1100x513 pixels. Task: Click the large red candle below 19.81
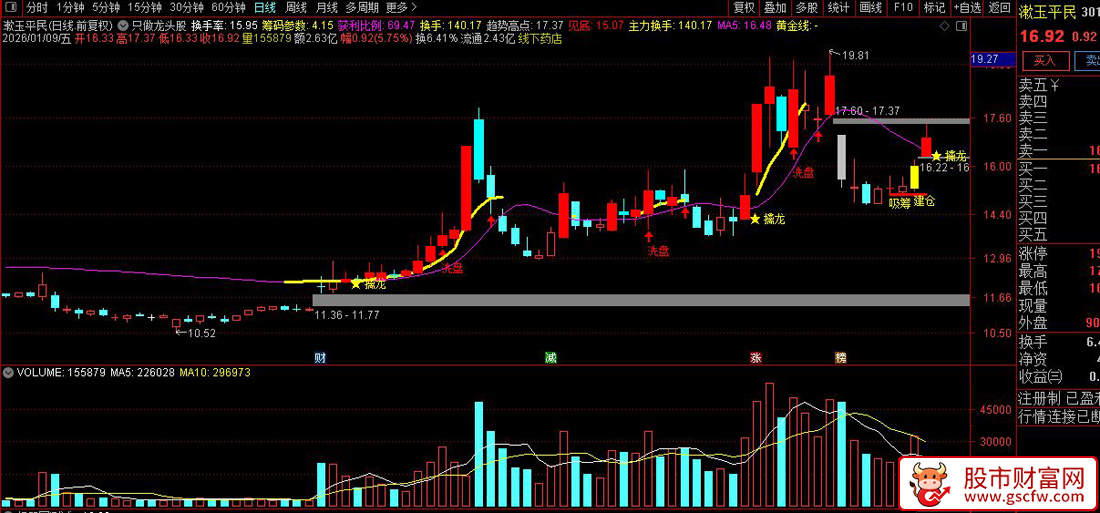[829, 95]
